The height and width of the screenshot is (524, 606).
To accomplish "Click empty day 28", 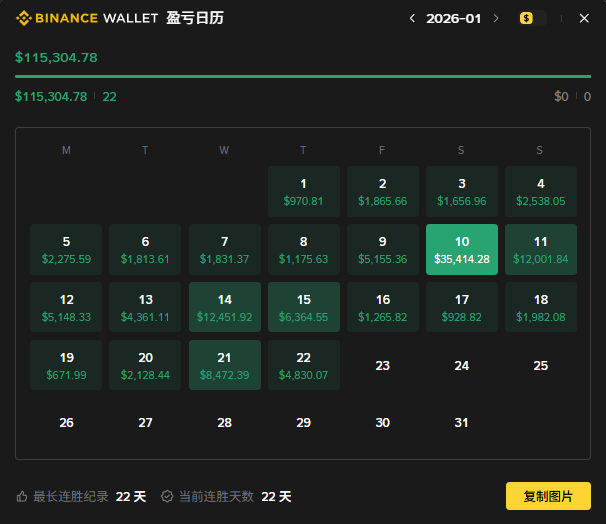I will pos(225,422).
